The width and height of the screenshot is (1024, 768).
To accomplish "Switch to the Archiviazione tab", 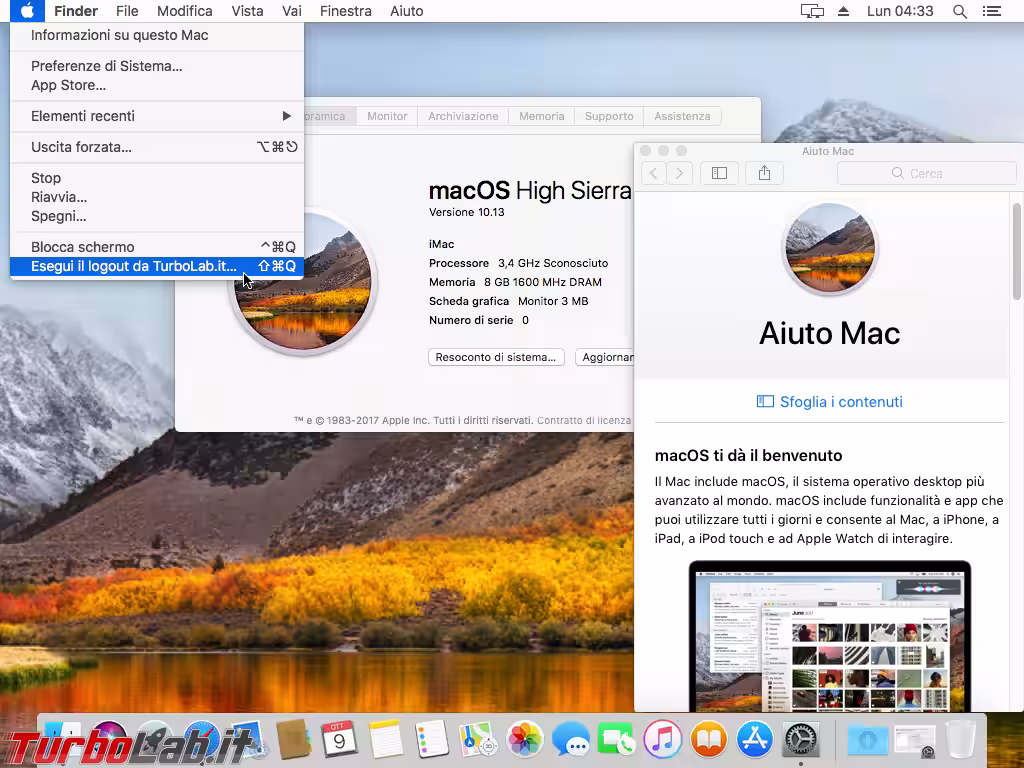I will pyautogui.click(x=462, y=116).
